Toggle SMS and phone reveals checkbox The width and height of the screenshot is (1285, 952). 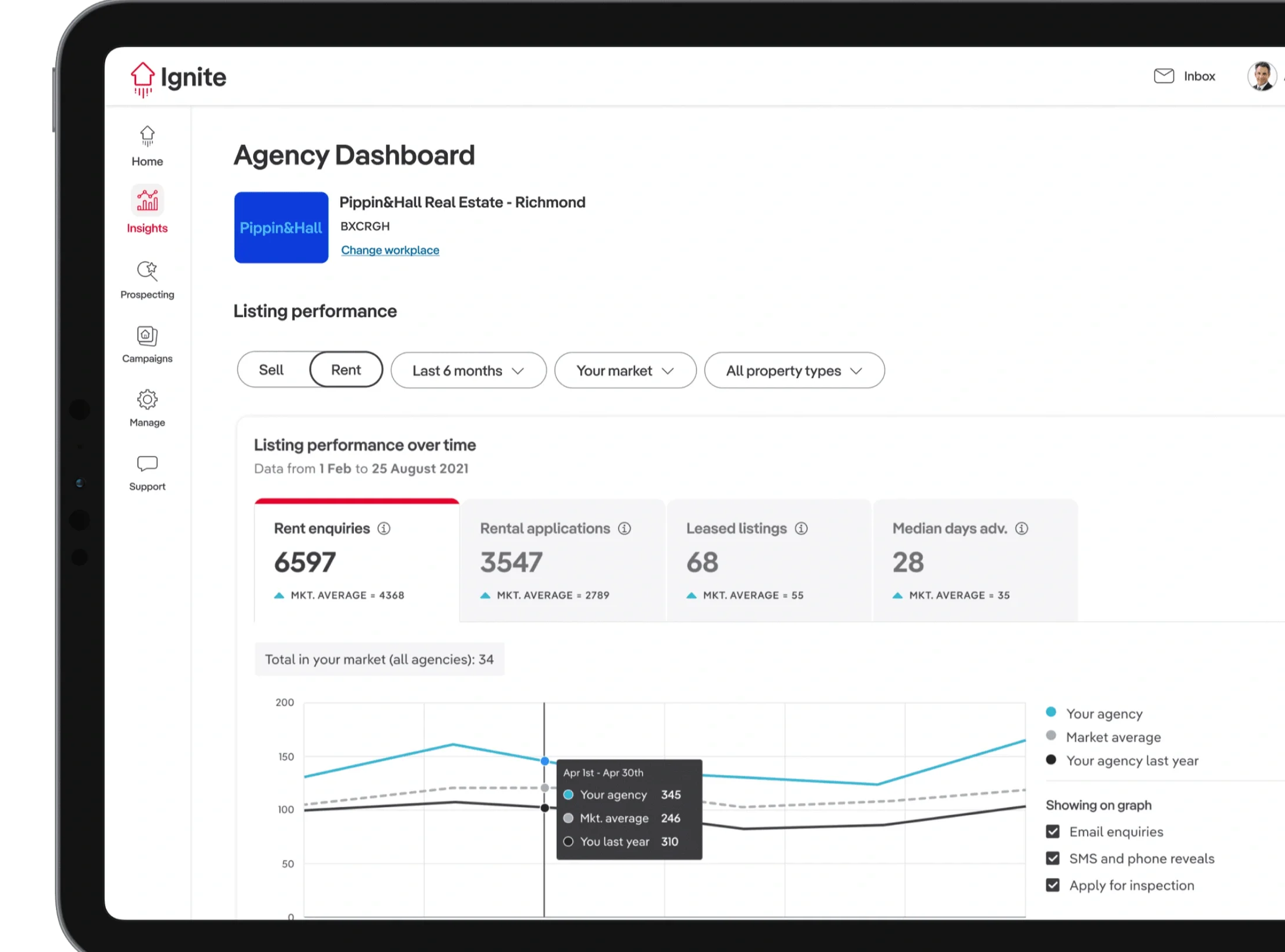(x=1053, y=859)
